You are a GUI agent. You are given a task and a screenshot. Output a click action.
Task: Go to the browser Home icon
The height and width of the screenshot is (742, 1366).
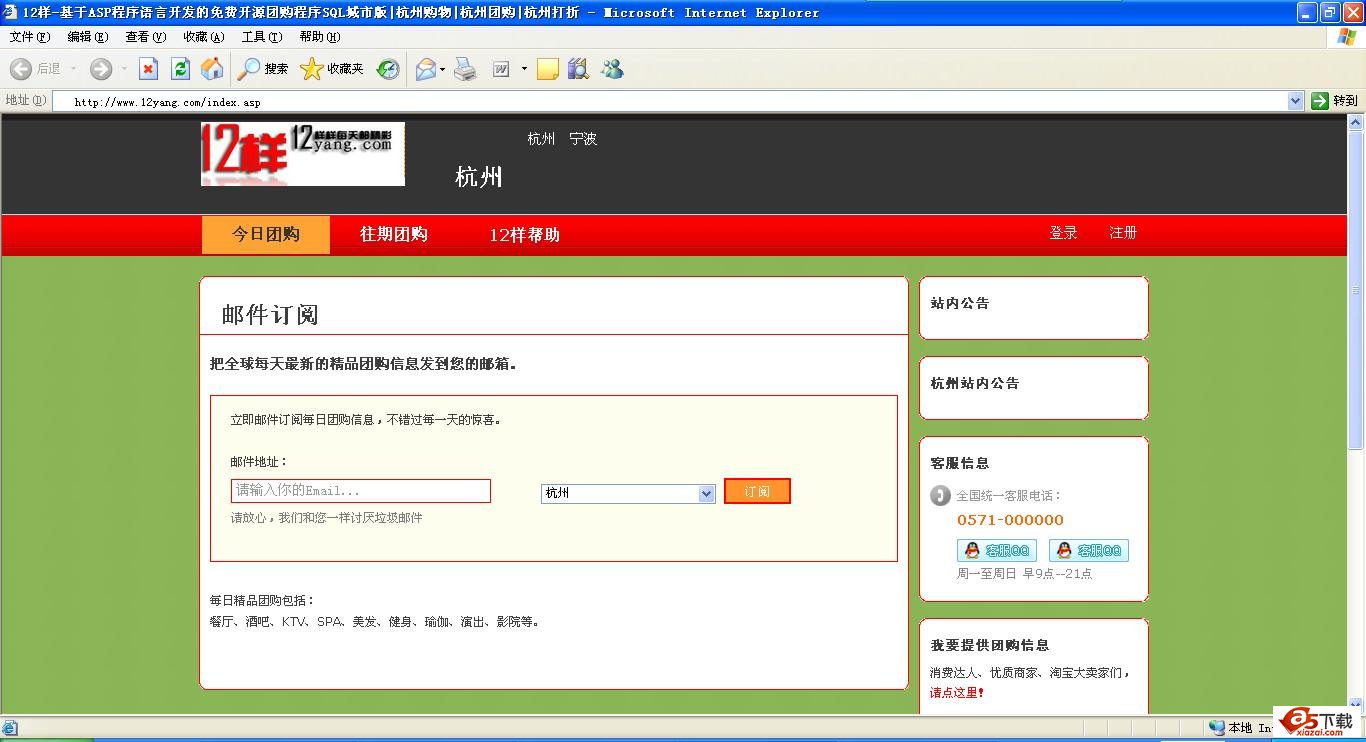[x=212, y=69]
